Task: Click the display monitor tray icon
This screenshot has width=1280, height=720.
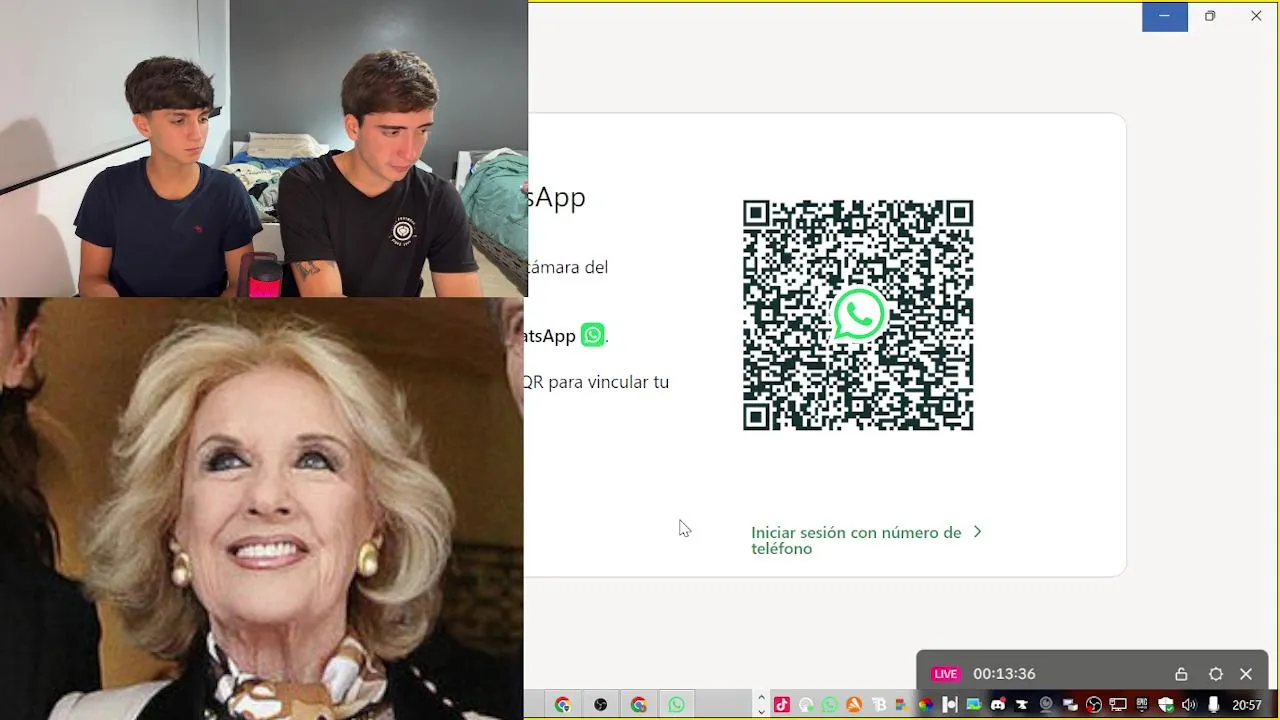Action: (x=1118, y=705)
